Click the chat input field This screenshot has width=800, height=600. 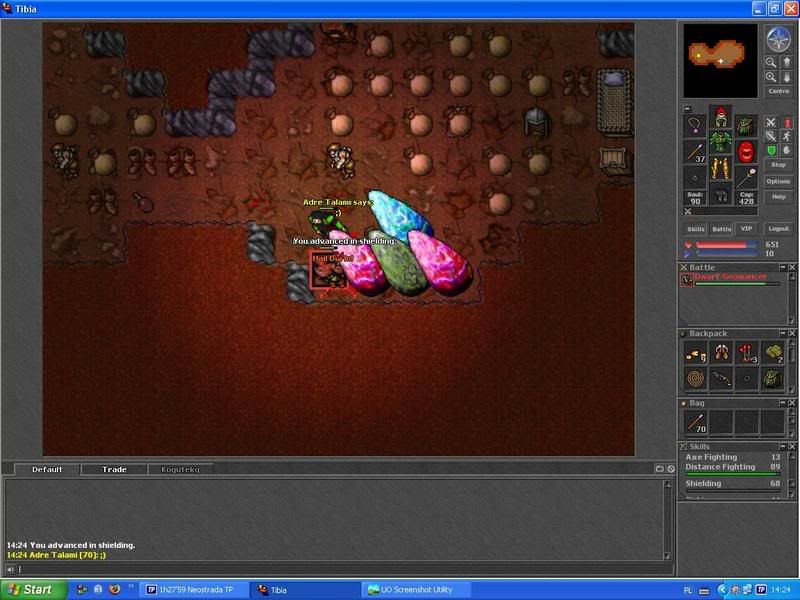pyautogui.click(x=344, y=569)
